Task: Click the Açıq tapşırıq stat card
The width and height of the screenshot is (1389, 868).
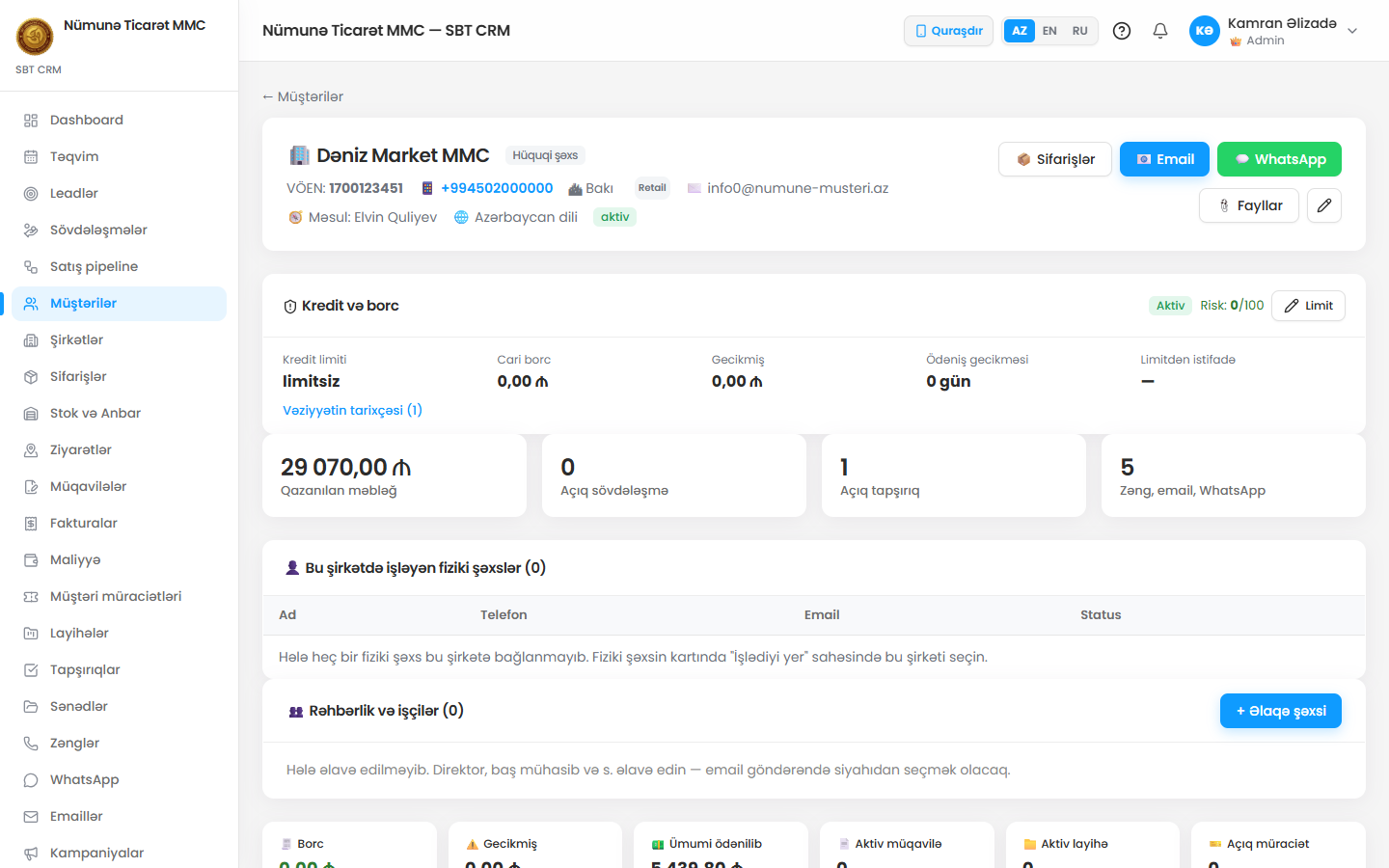Action: (x=954, y=475)
